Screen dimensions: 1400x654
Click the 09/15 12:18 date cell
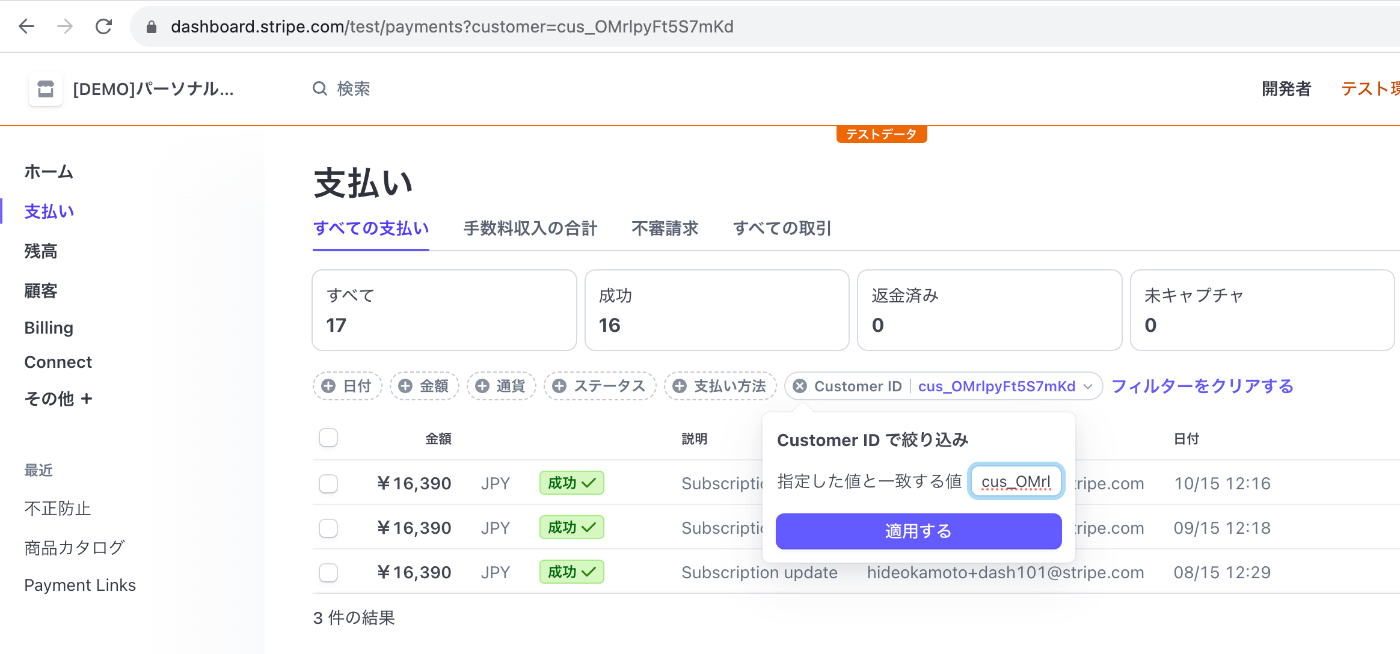point(1222,528)
